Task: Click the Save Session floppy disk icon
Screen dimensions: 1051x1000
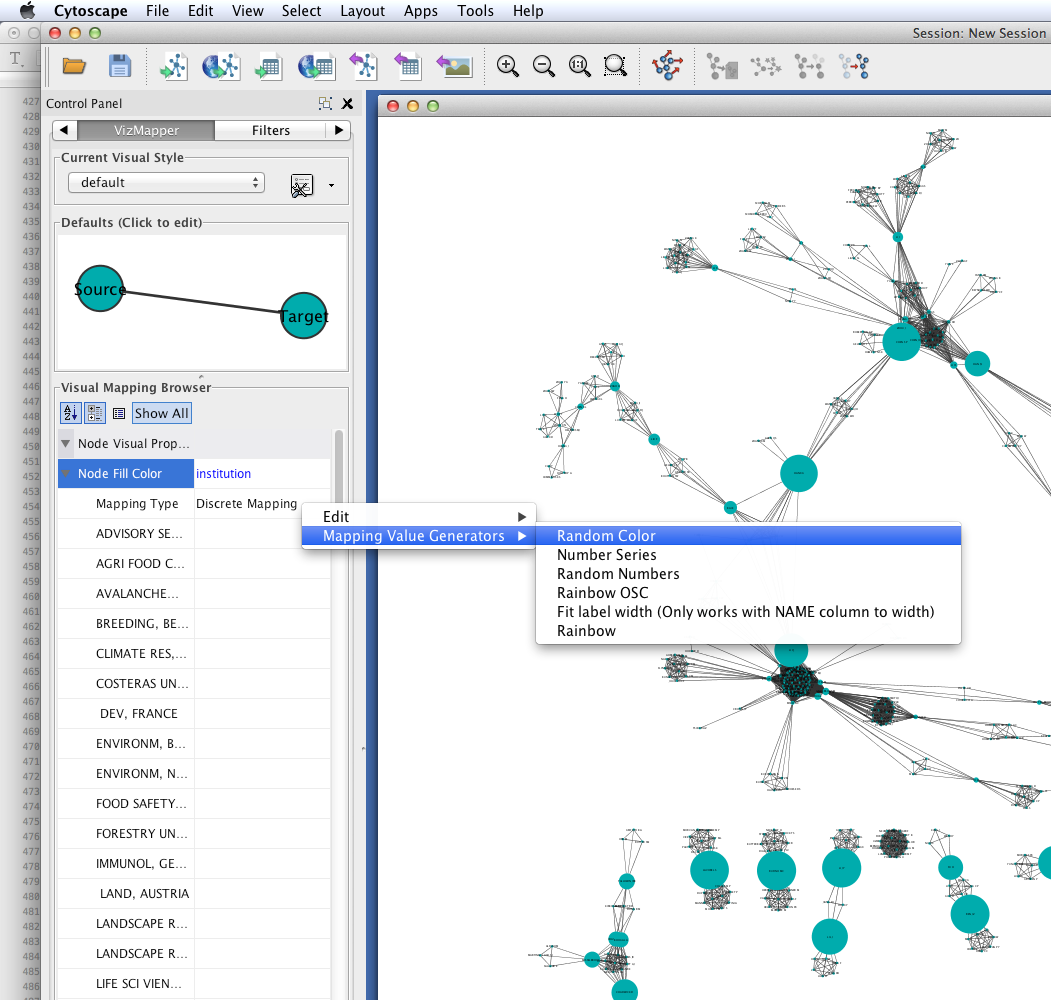Action: (x=120, y=66)
